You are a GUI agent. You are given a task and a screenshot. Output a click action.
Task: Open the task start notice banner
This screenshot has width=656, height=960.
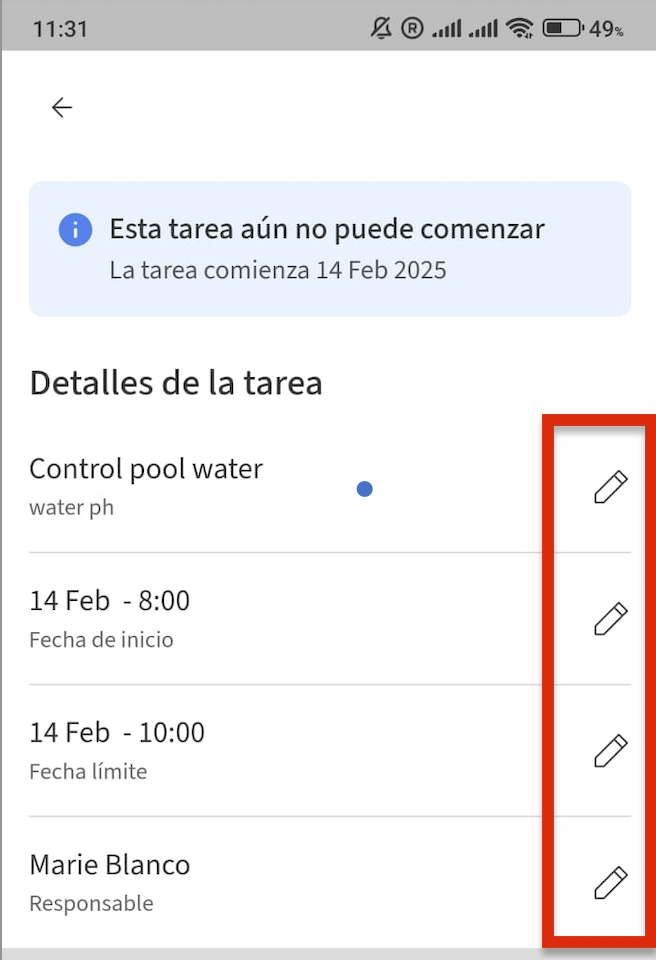(x=330, y=249)
